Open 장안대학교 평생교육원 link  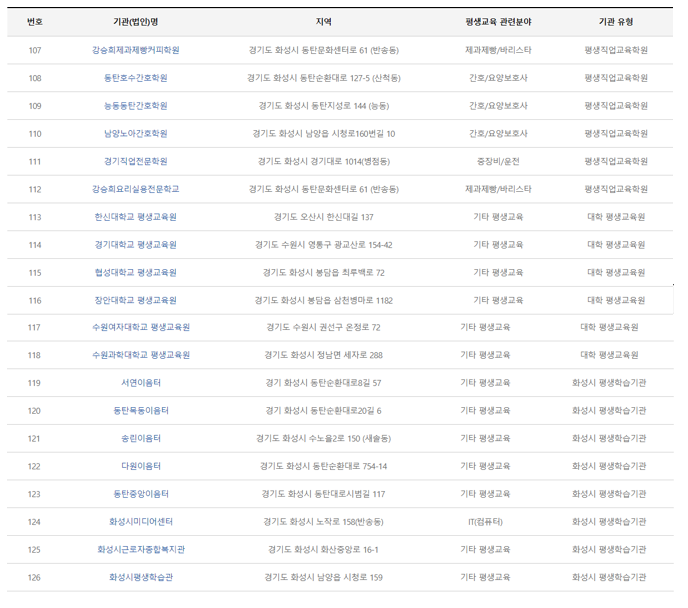point(136,300)
